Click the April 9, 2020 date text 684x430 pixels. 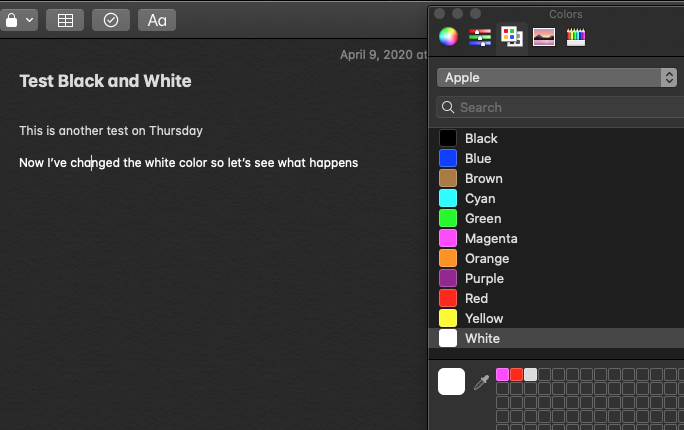click(x=383, y=55)
